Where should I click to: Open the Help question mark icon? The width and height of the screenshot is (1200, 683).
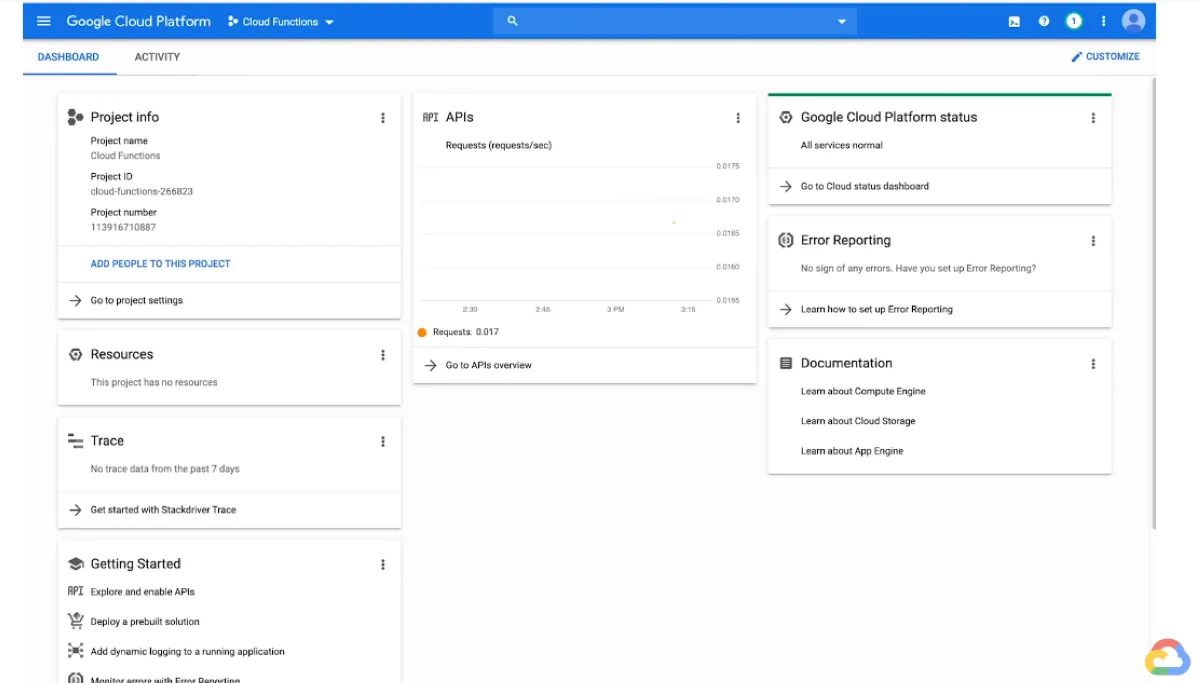[x=1044, y=21]
